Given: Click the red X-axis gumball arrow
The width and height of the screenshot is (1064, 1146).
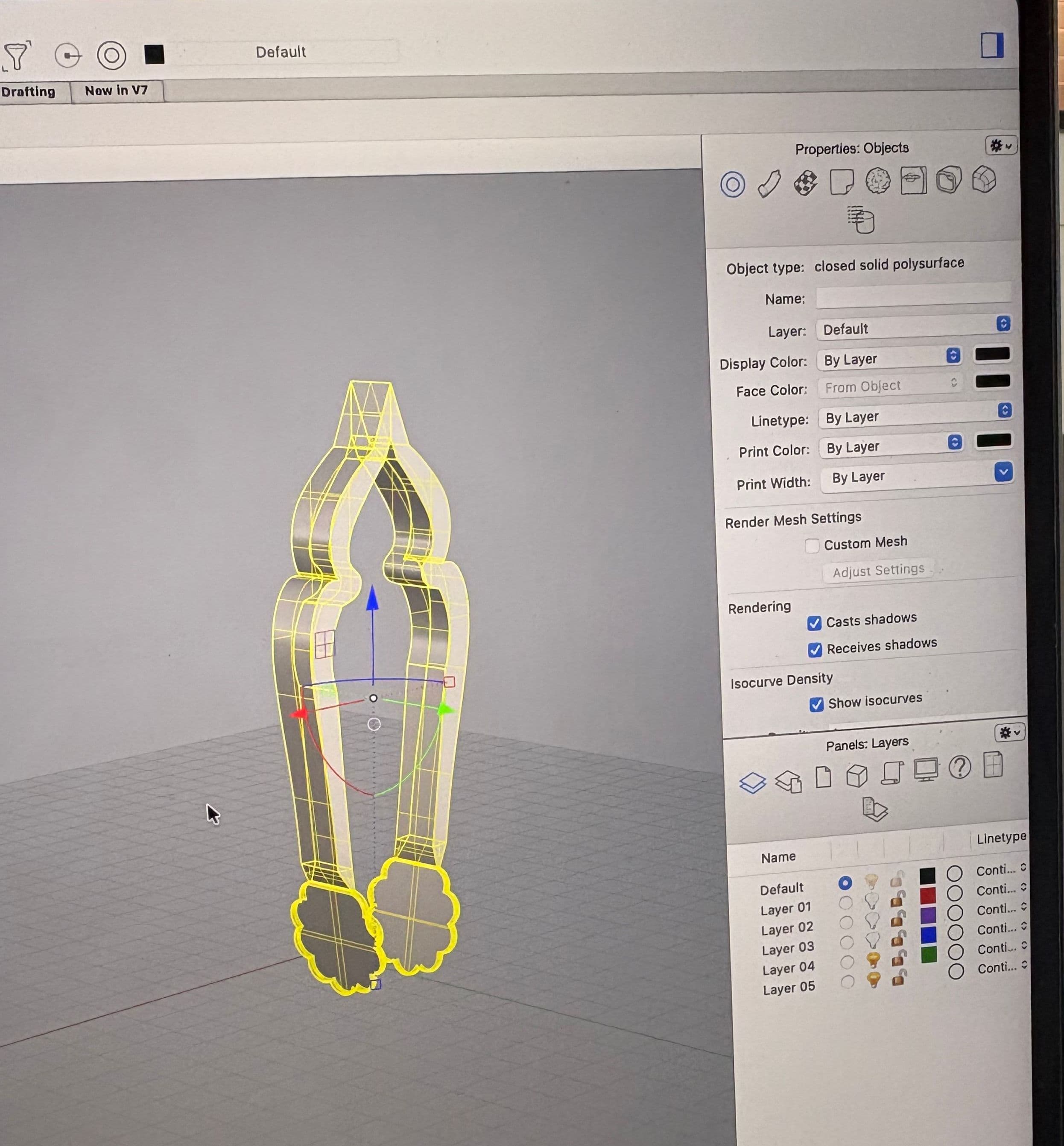Looking at the screenshot, I should coord(299,714).
